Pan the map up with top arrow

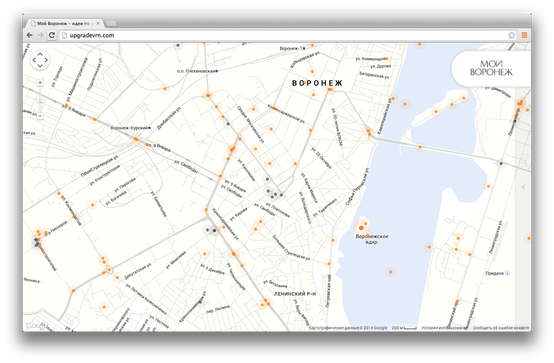click(40, 54)
